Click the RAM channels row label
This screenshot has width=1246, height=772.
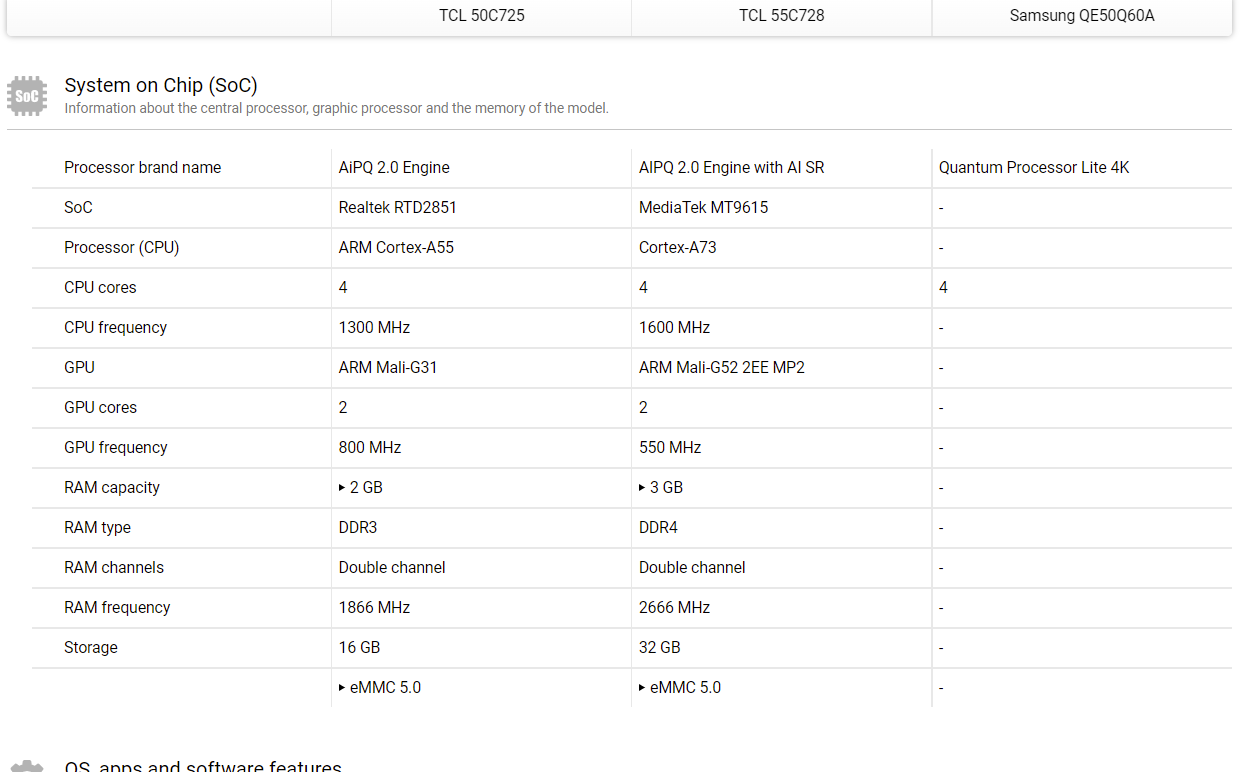point(114,568)
